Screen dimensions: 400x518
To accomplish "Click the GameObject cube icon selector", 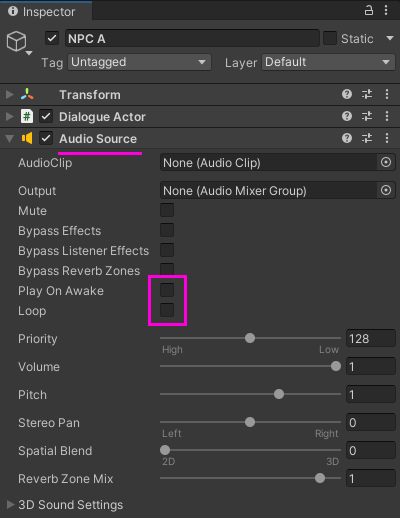I will pos(19,42).
